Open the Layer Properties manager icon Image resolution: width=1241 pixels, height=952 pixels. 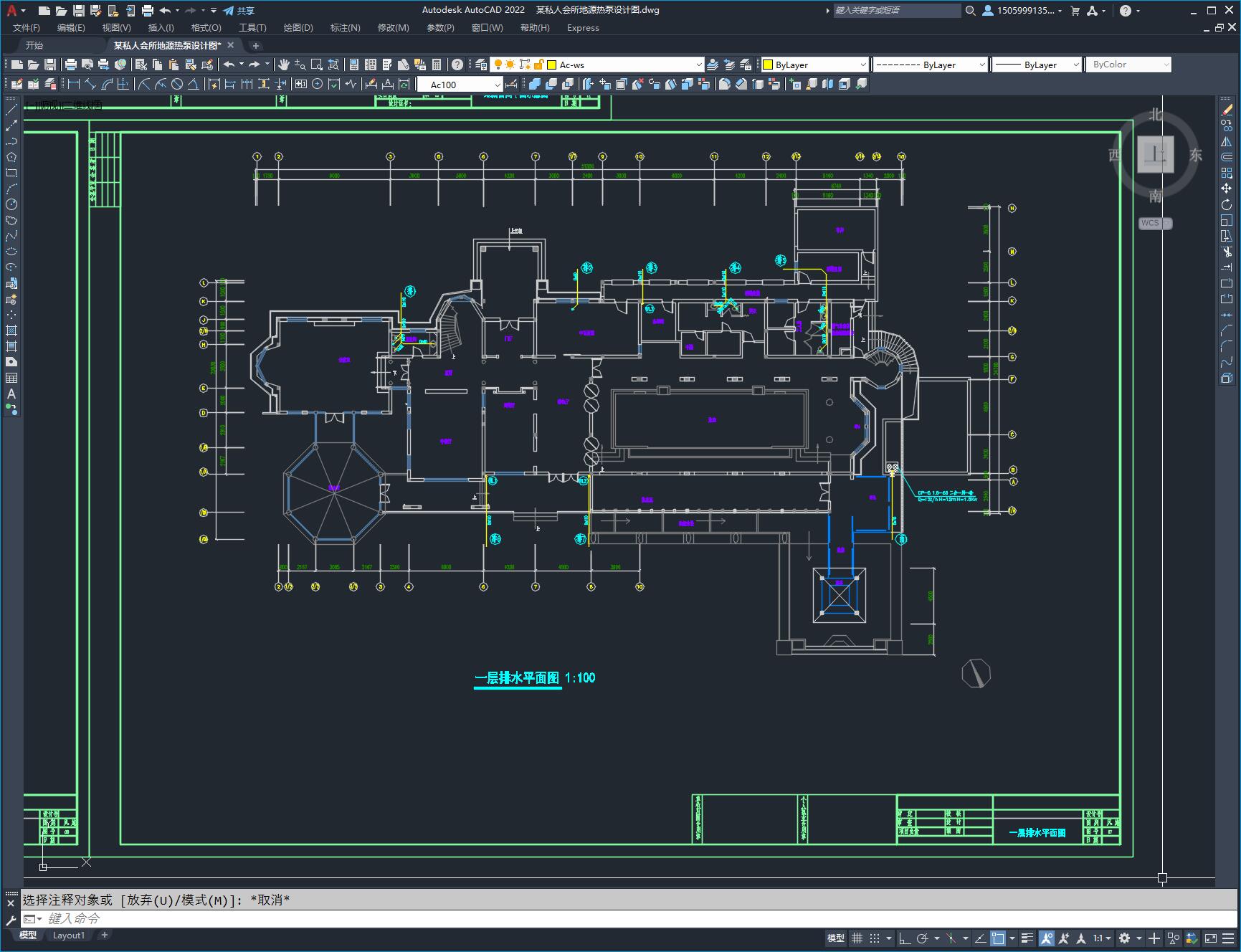pos(481,65)
